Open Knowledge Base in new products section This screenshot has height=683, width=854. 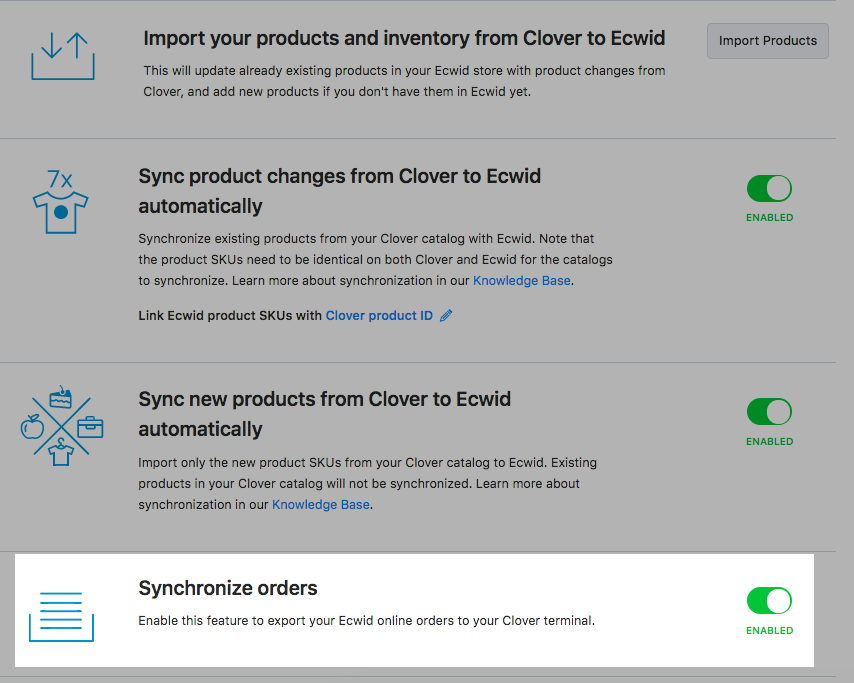pyautogui.click(x=320, y=504)
